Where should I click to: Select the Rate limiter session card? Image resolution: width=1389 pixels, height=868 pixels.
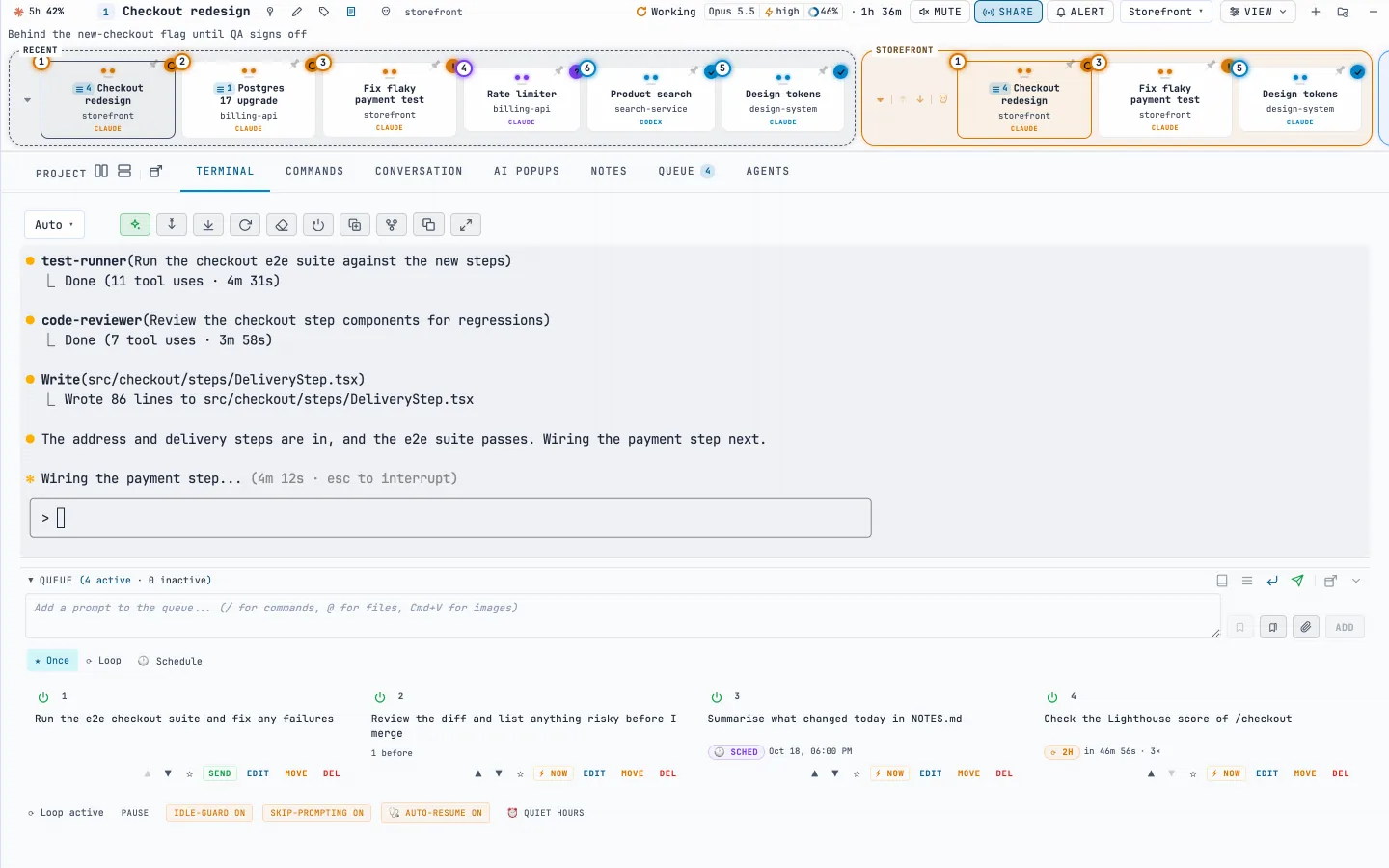pos(521,99)
